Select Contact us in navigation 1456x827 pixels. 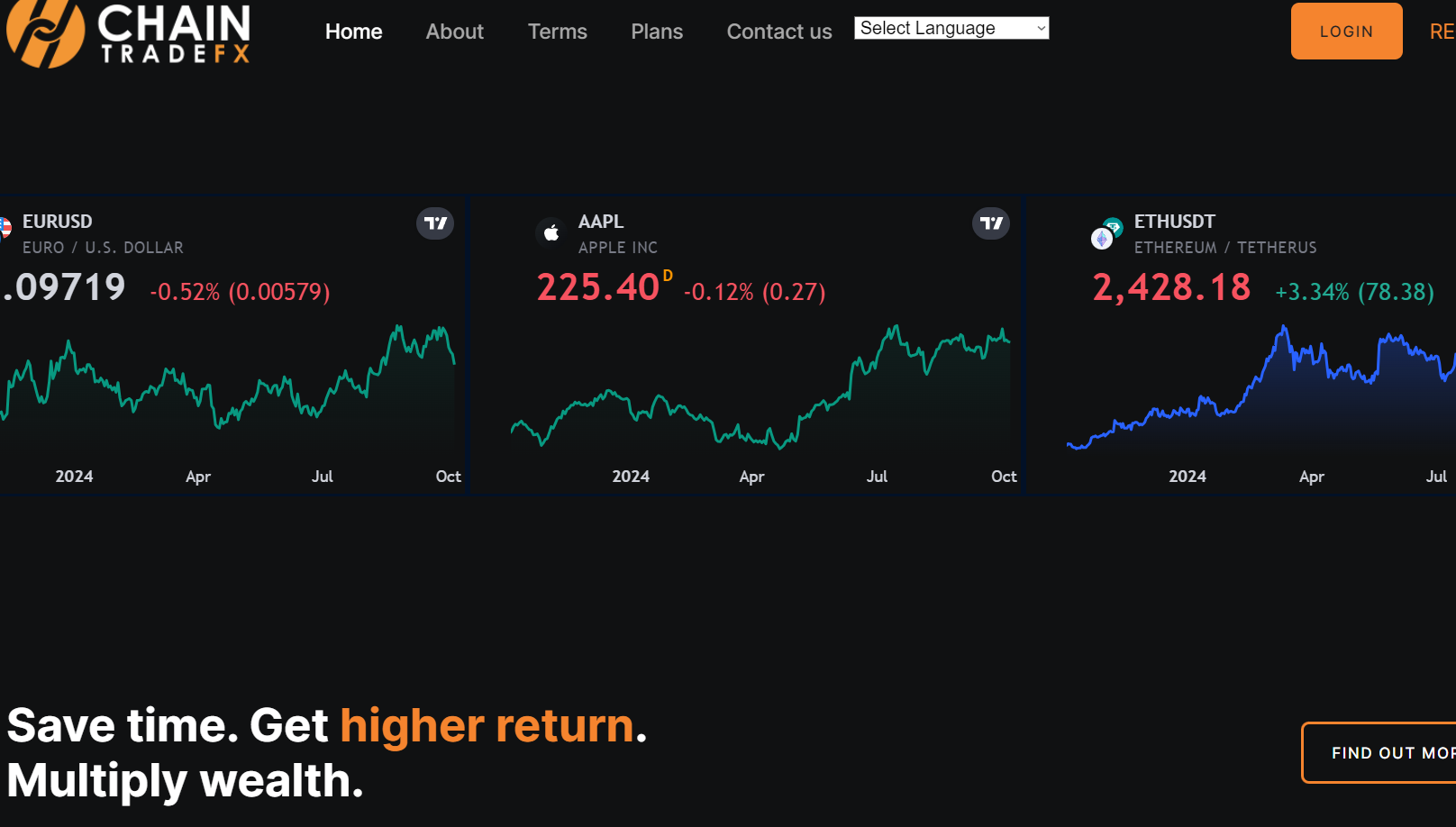pyautogui.click(x=779, y=32)
